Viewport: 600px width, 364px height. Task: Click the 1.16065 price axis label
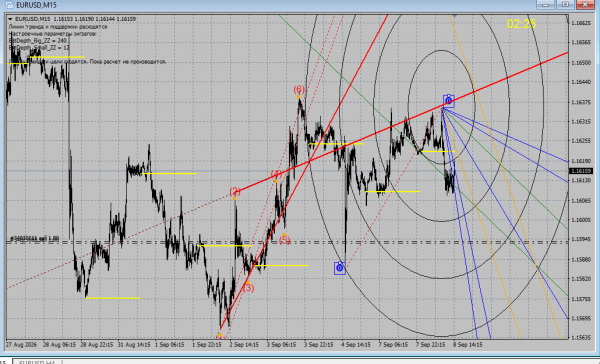[580, 201]
